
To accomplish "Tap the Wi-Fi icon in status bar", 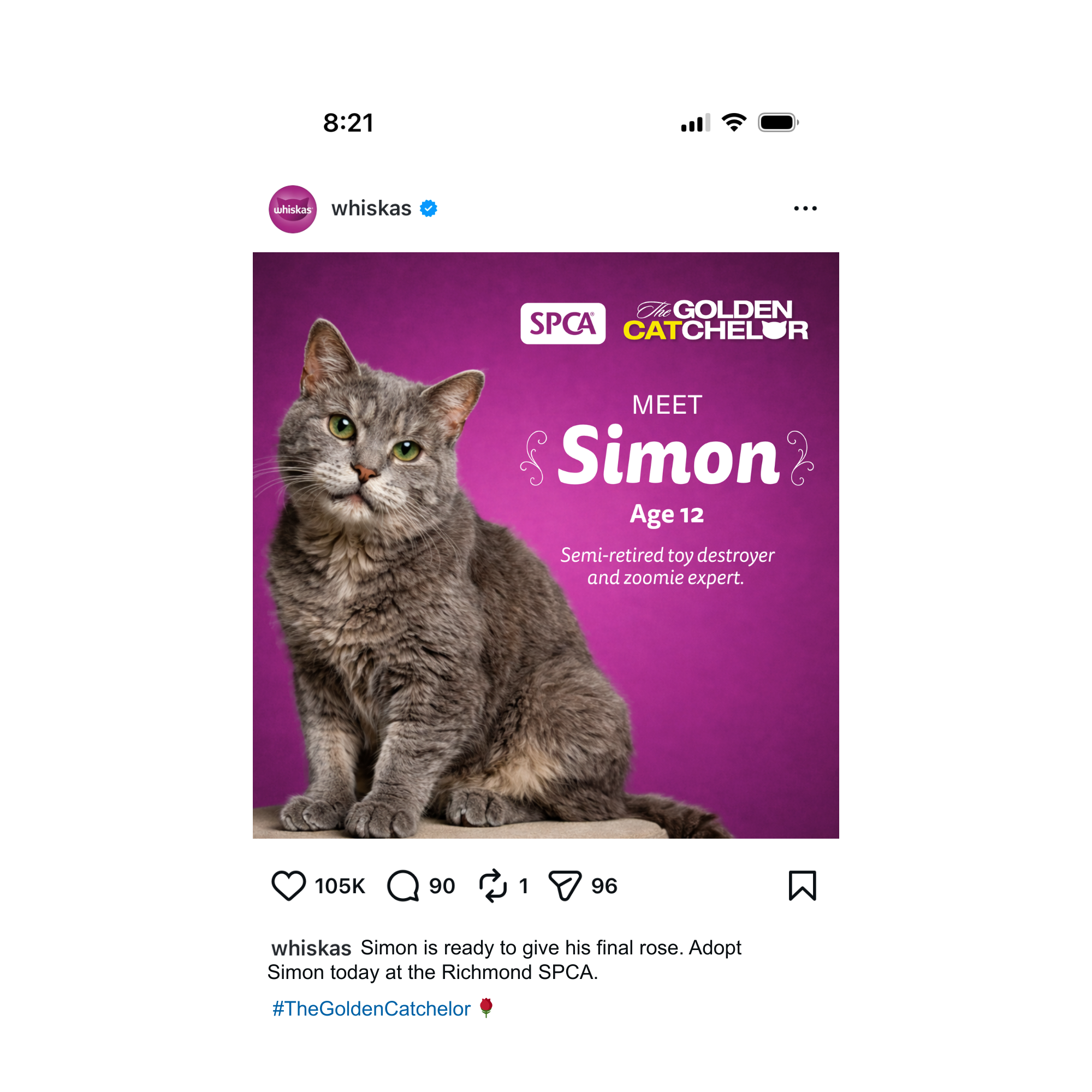I will (734, 122).
